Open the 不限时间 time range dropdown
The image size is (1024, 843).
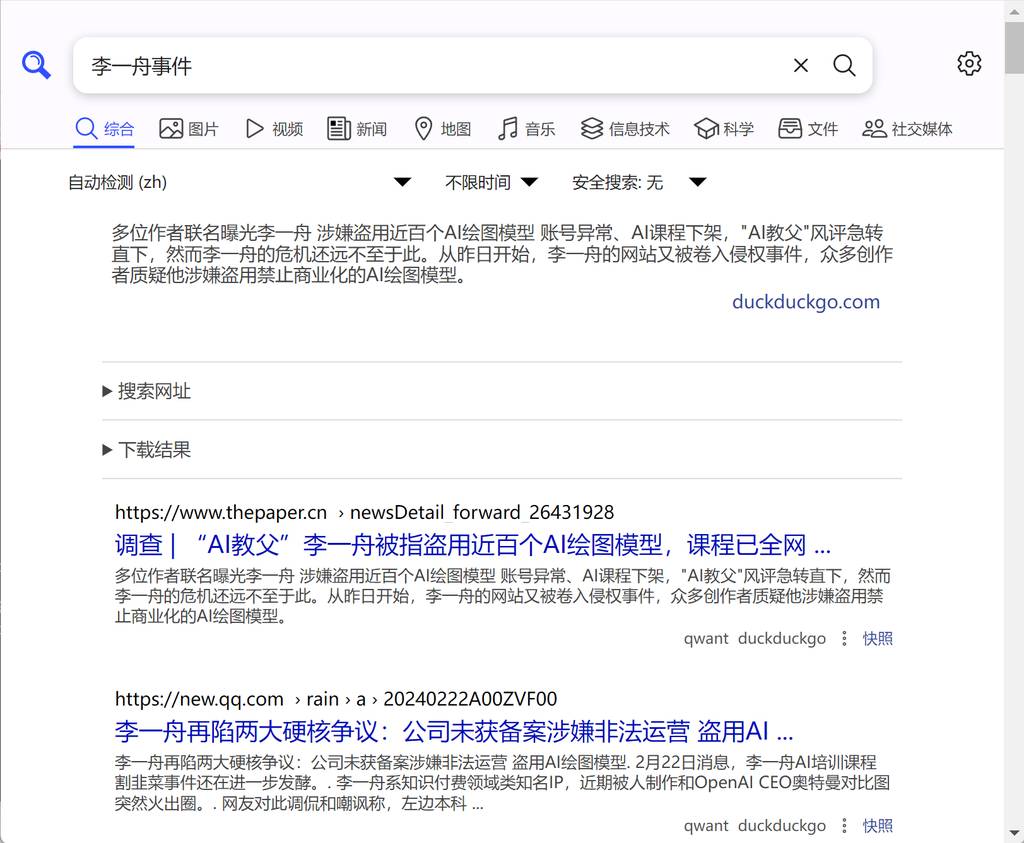[x=491, y=182]
